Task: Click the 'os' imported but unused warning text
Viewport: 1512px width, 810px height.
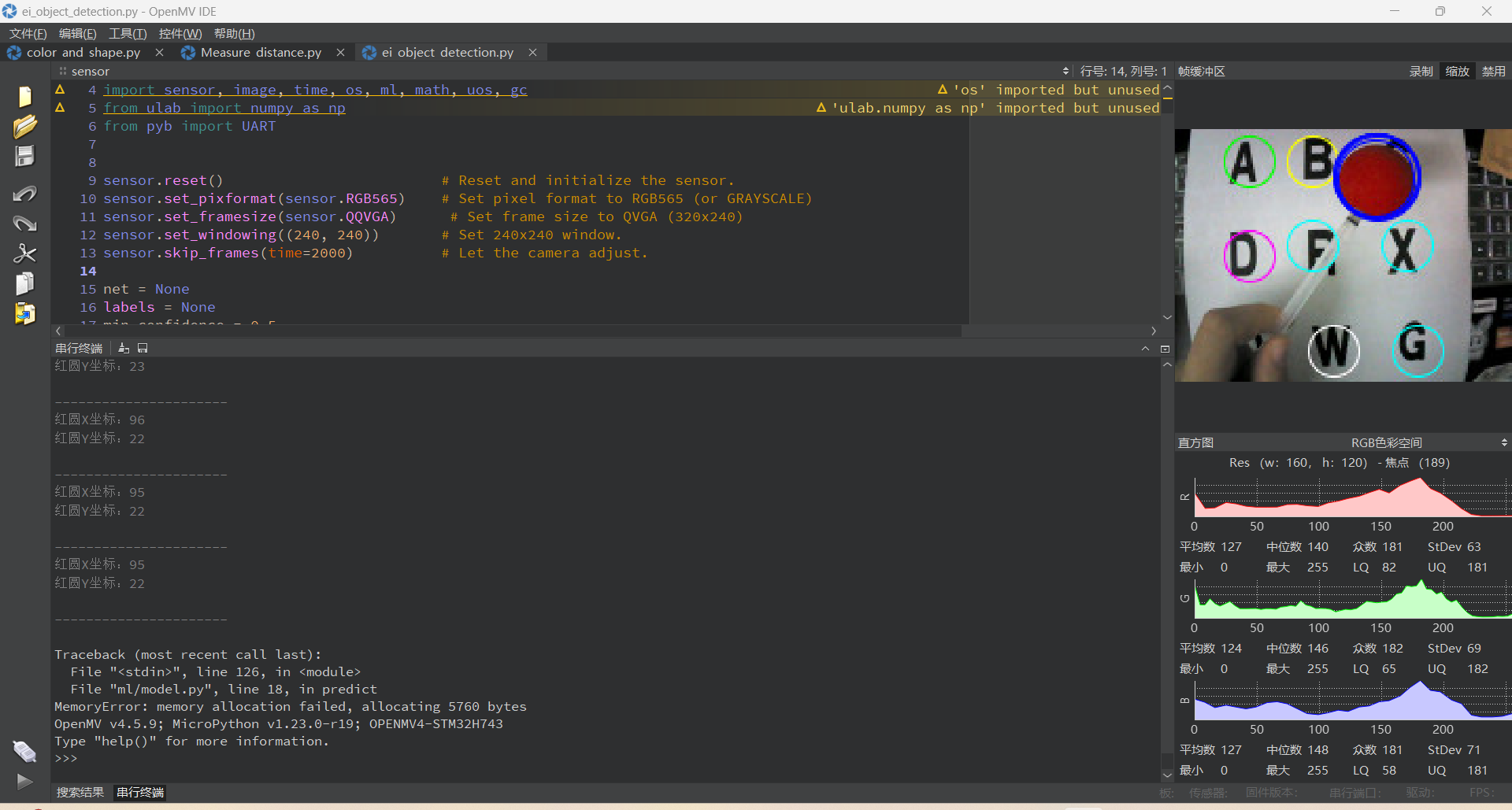Action: (1056, 90)
